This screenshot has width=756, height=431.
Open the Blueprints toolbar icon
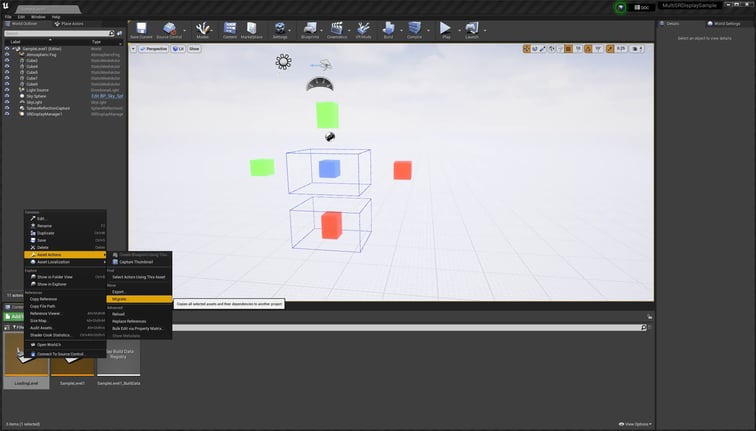click(x=310, y=30)
